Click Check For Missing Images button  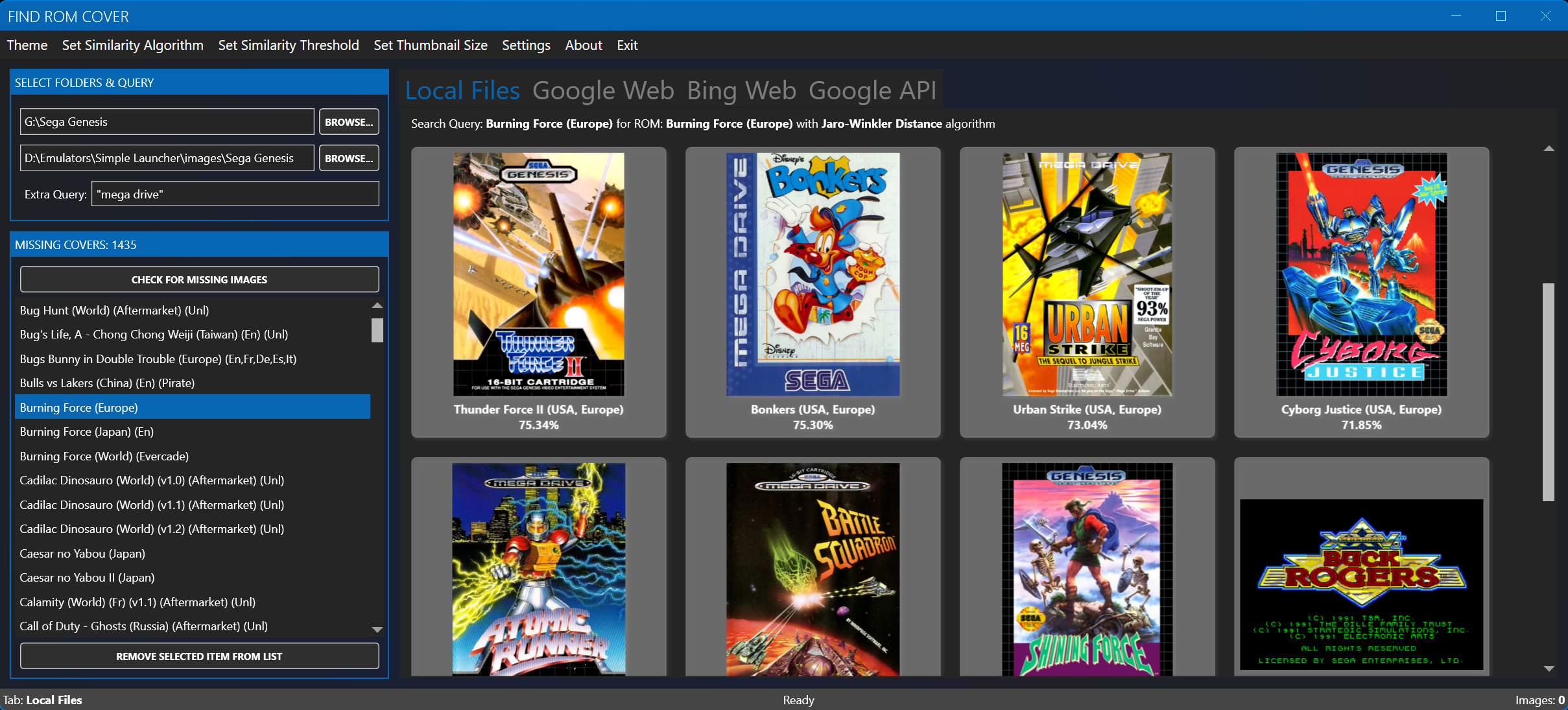200,279
